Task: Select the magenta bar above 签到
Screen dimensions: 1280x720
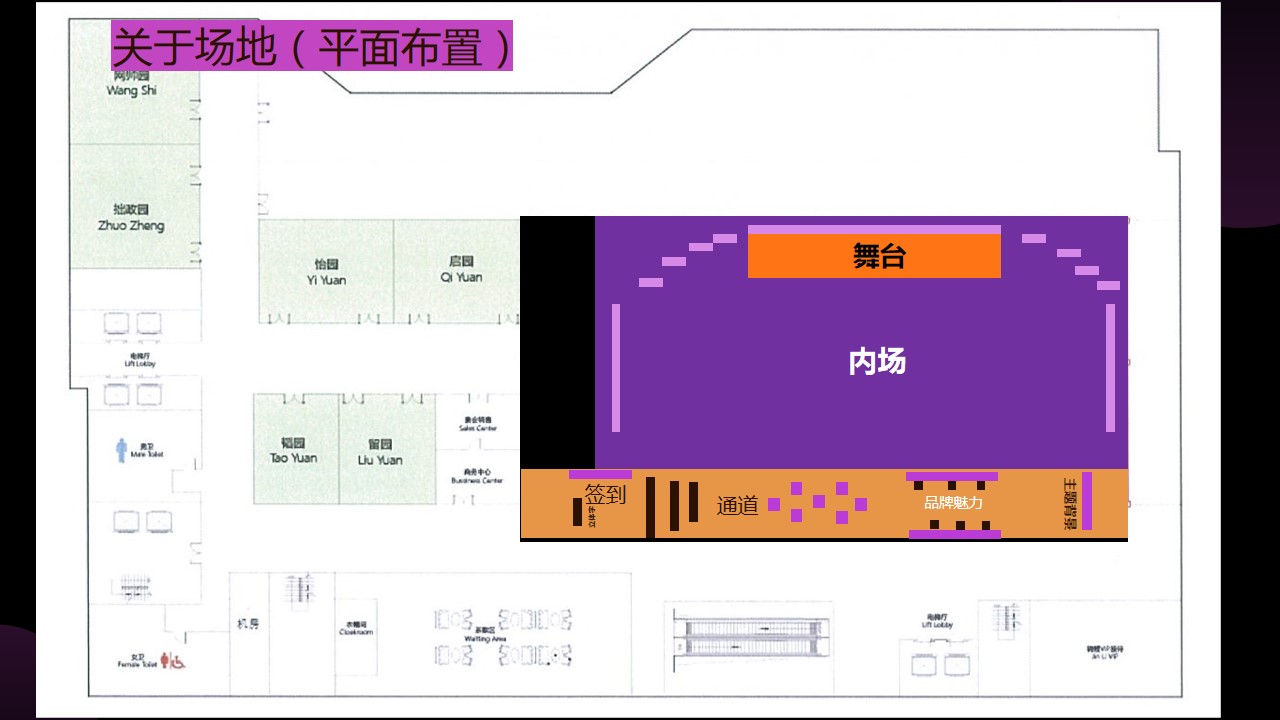Action: click(x=600, y=474)
